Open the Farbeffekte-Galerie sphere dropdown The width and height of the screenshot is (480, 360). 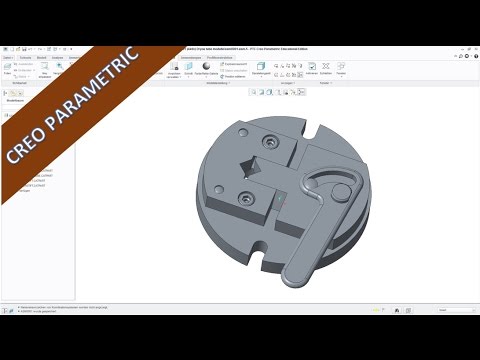(206, 69)
